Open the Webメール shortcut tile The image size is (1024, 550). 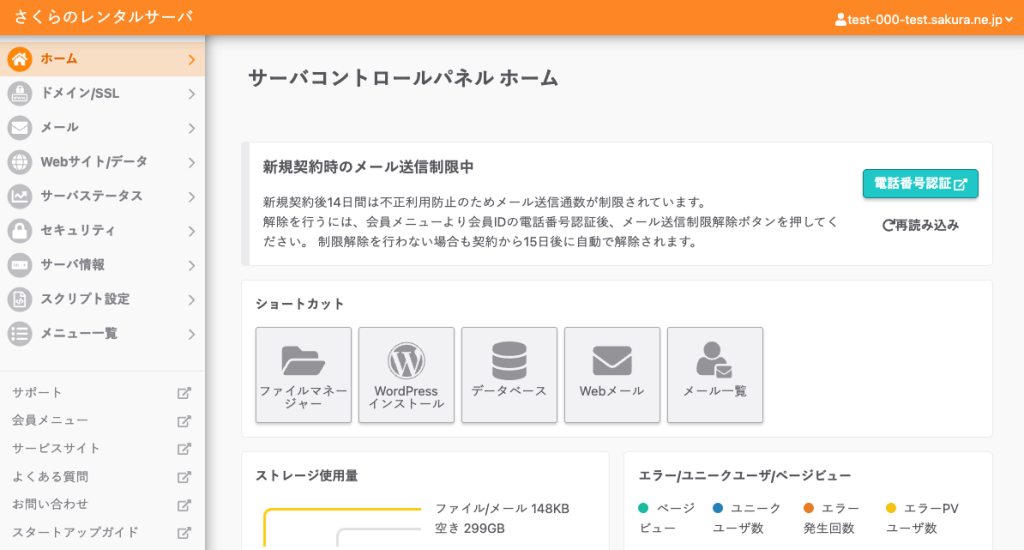(612, 375)
